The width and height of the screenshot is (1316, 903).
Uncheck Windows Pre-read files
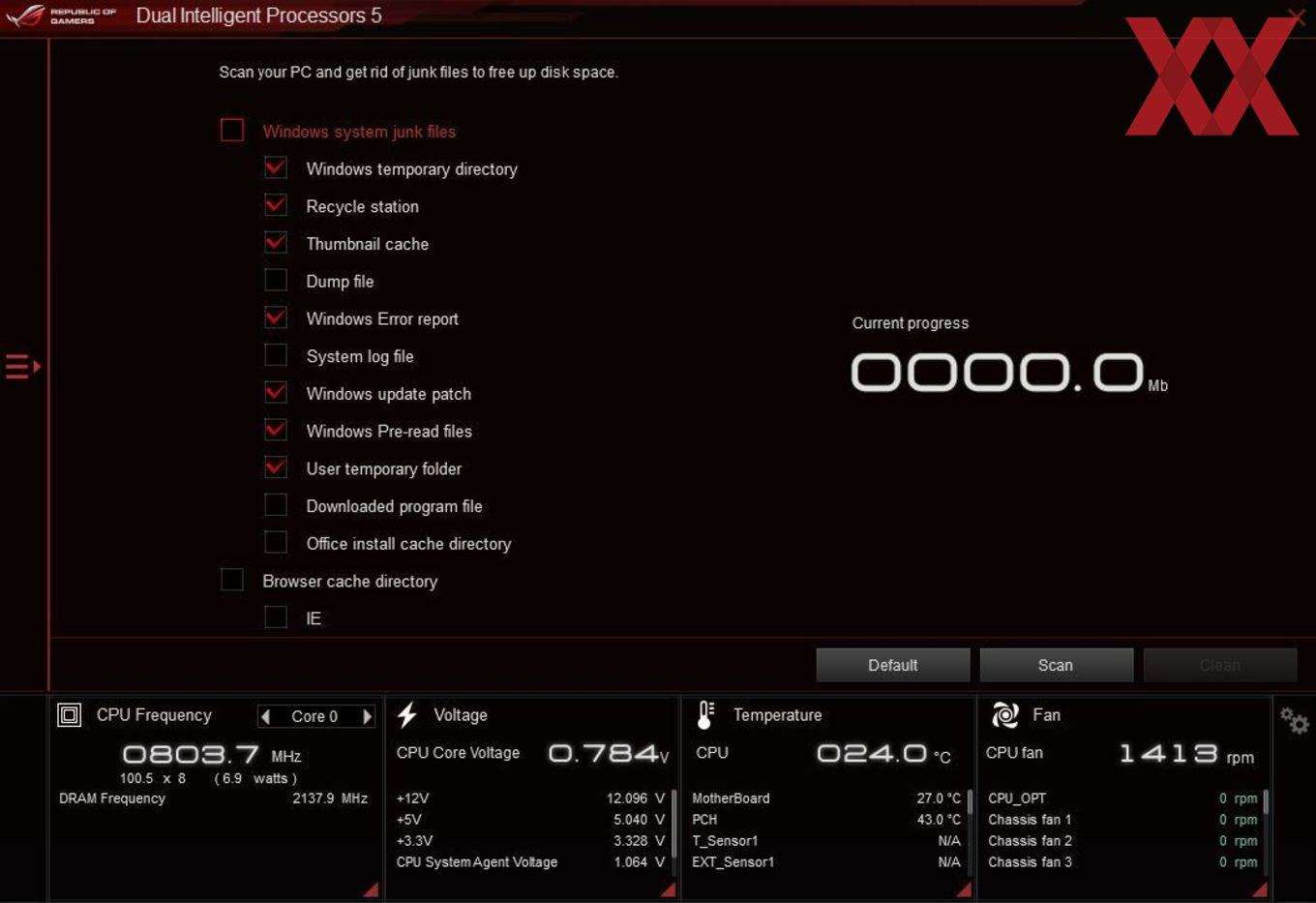pyautogui.click(x=276, y=430)
